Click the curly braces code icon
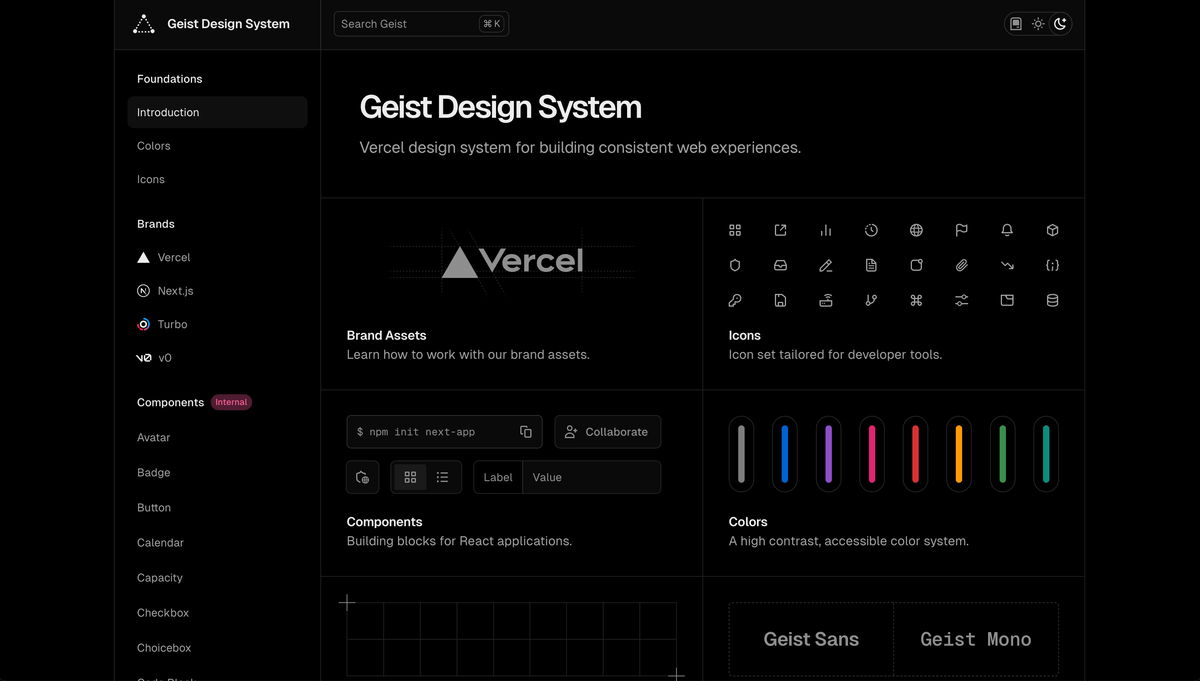Viewport: 1200px width, 681px height. click(x=1052, y=265)
